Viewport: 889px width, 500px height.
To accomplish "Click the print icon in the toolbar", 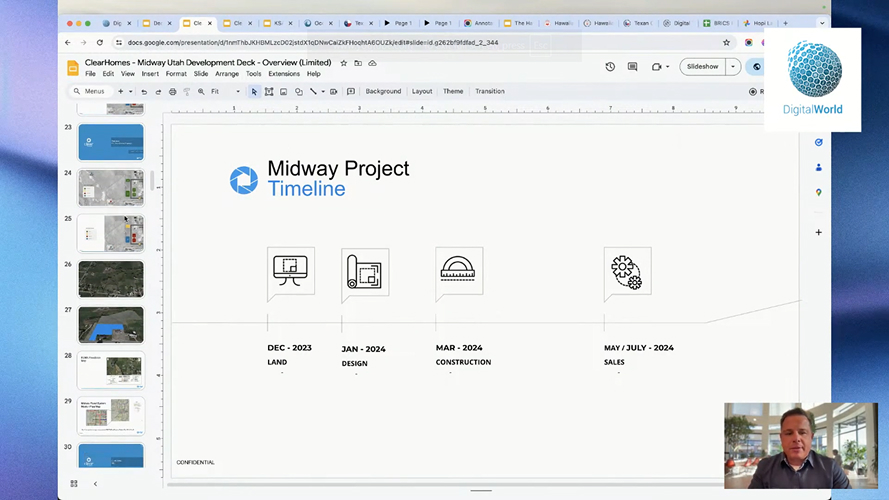I will pyautogui.click(x=172, y=92).
